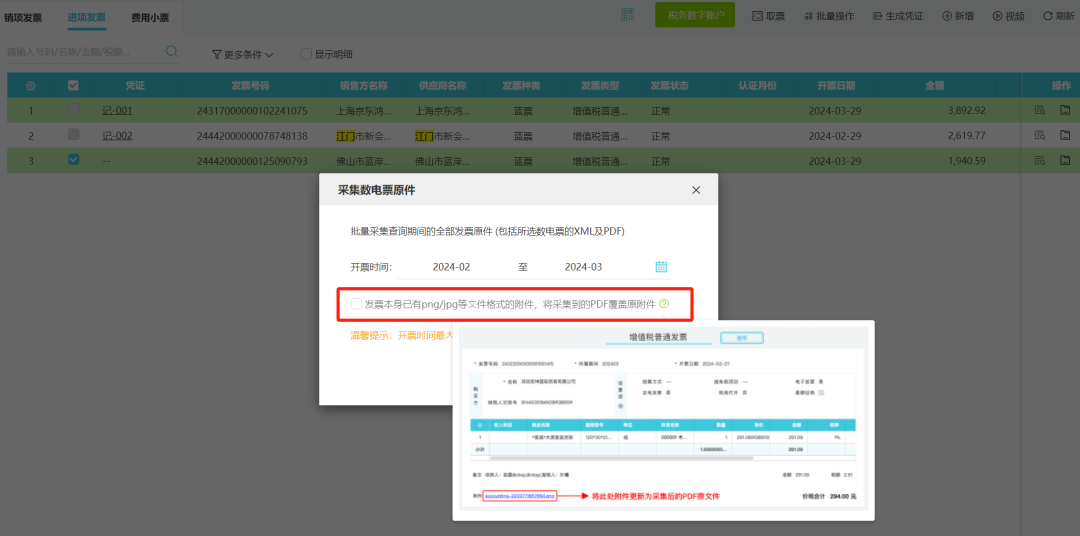View invoice details for row 3,892.92
The width and height of the screenshot is (1080, 536).
point(1040,110)
